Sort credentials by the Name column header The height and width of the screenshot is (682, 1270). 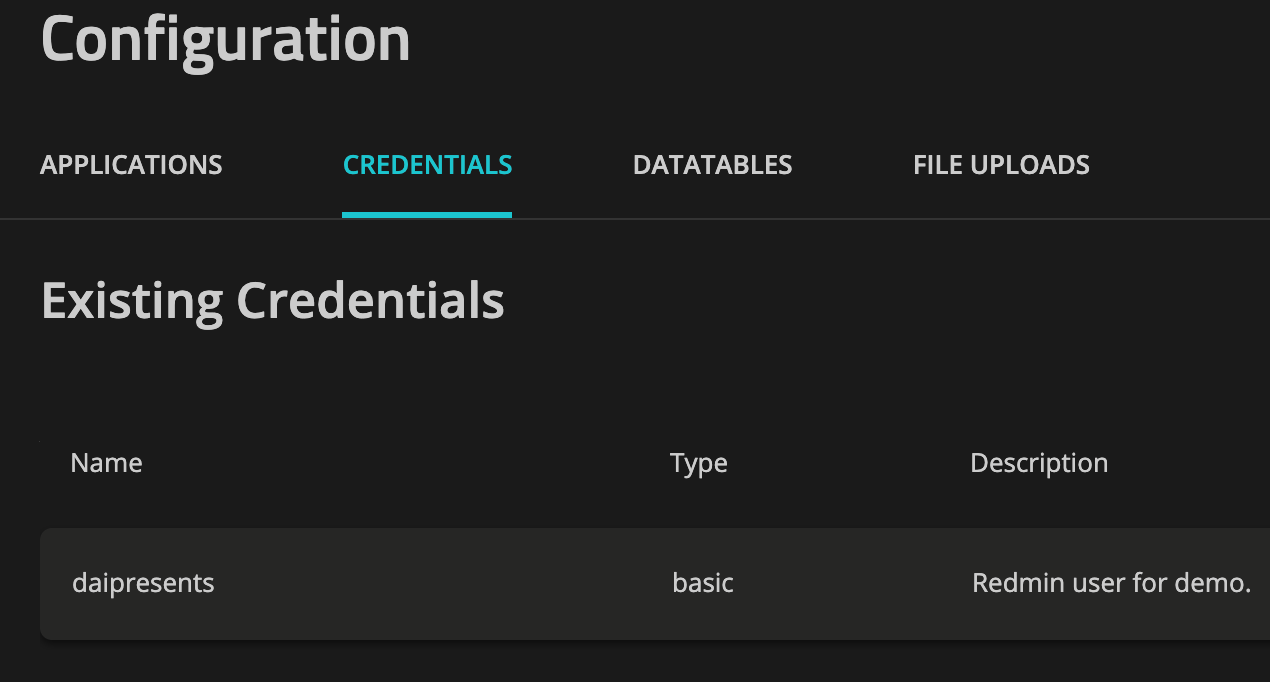click(x=106, y=463)
